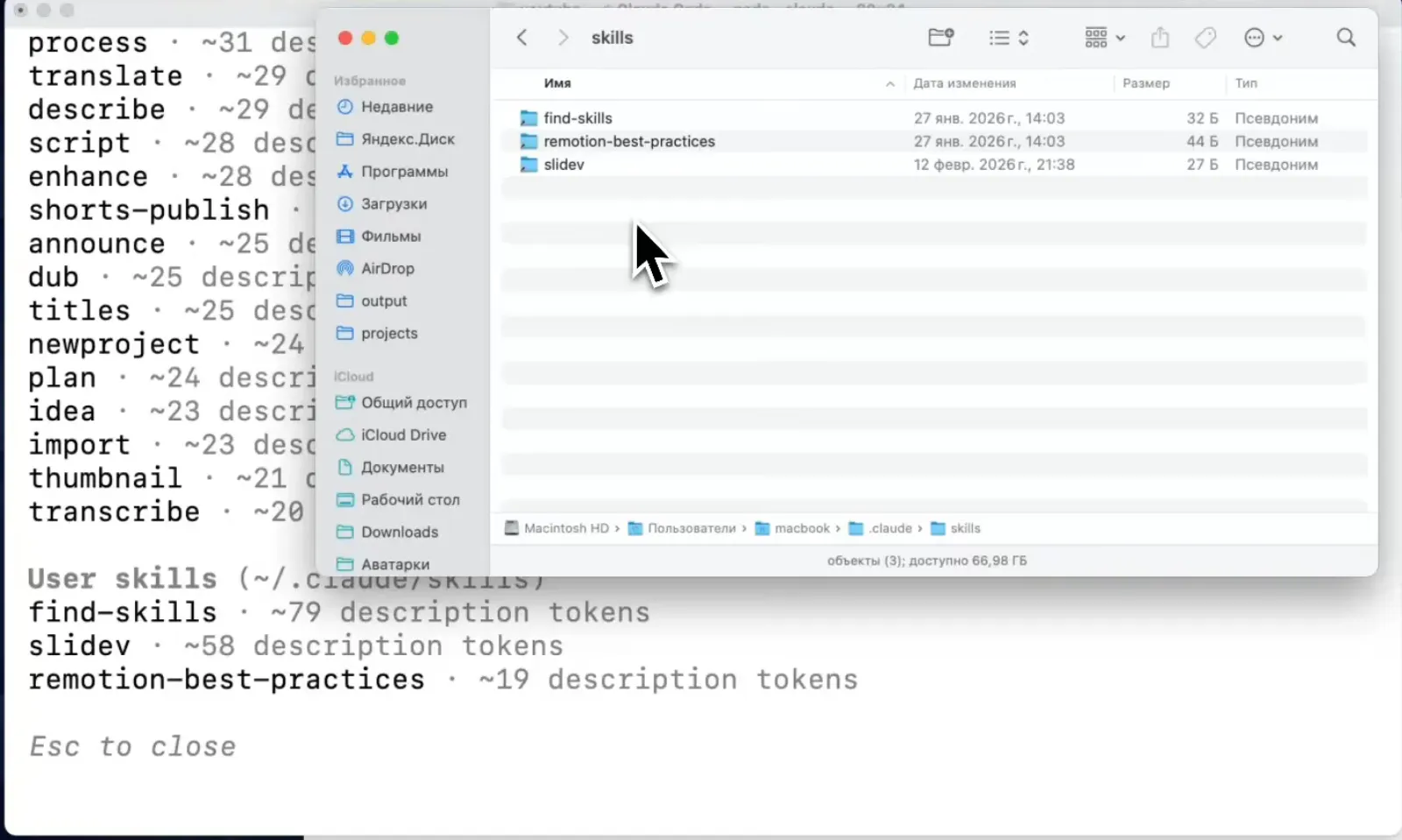Open Загрузки in the sidebar
This screenshot has height=840, width=1402.
click(381, 204)
